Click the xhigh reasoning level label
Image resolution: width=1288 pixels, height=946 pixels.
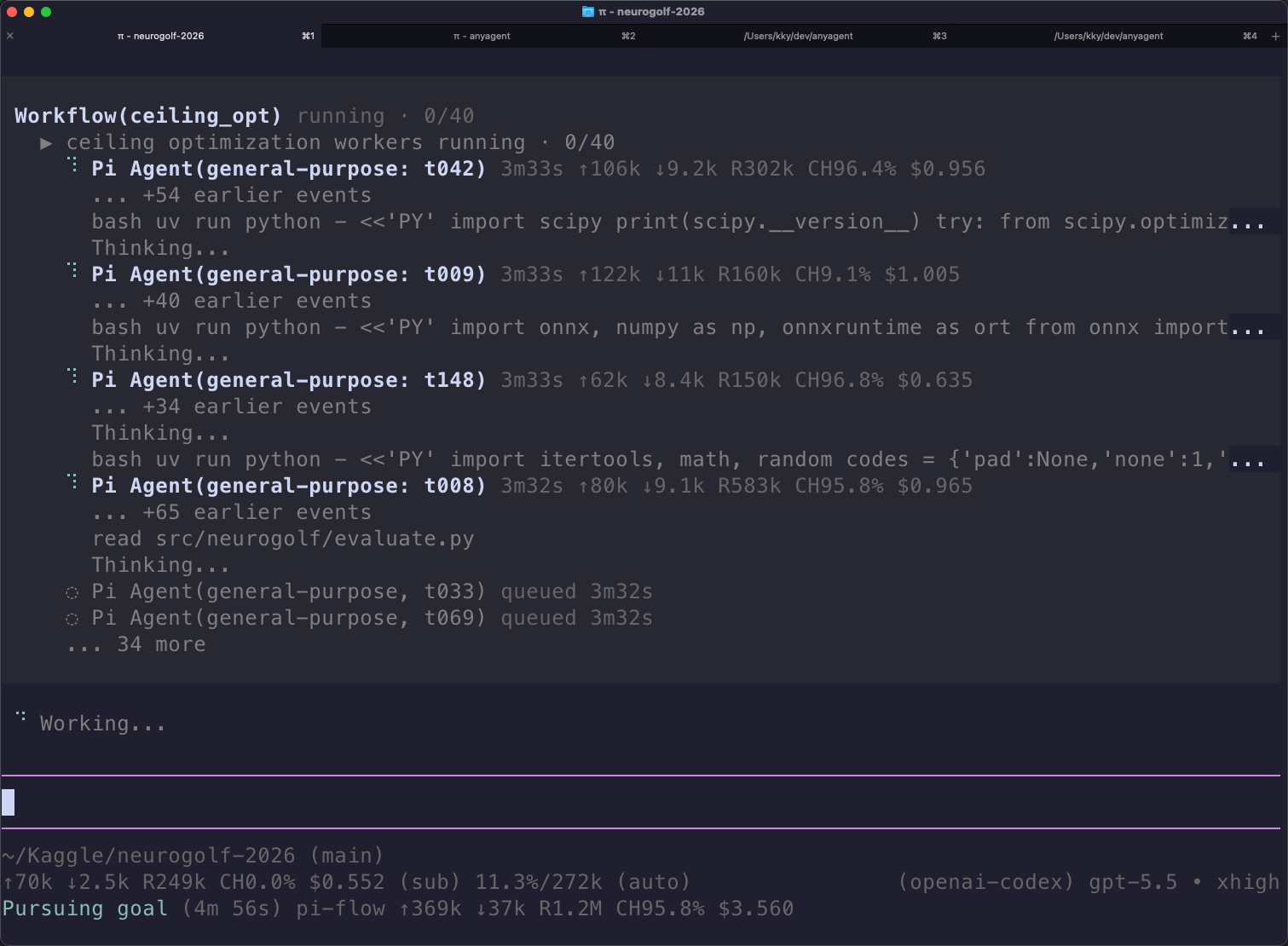coord(1248,881)
